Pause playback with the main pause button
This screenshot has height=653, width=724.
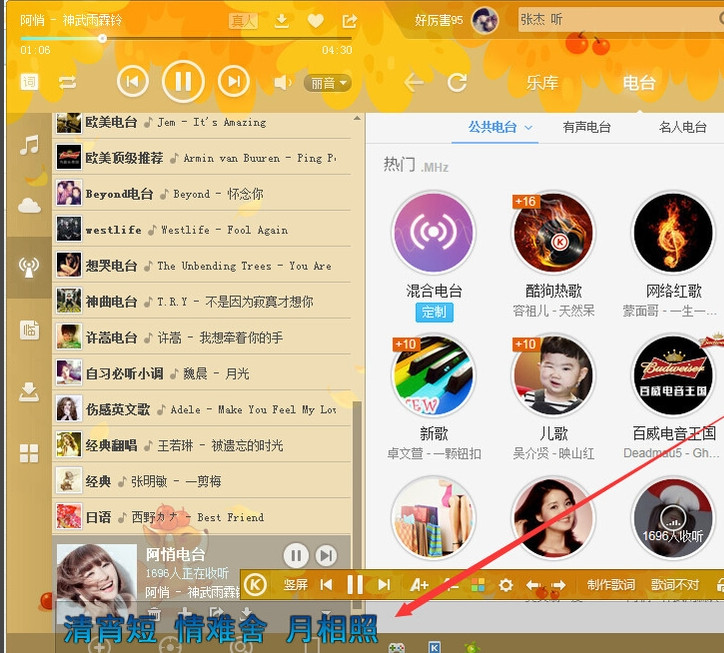click(x=183, y=82)
